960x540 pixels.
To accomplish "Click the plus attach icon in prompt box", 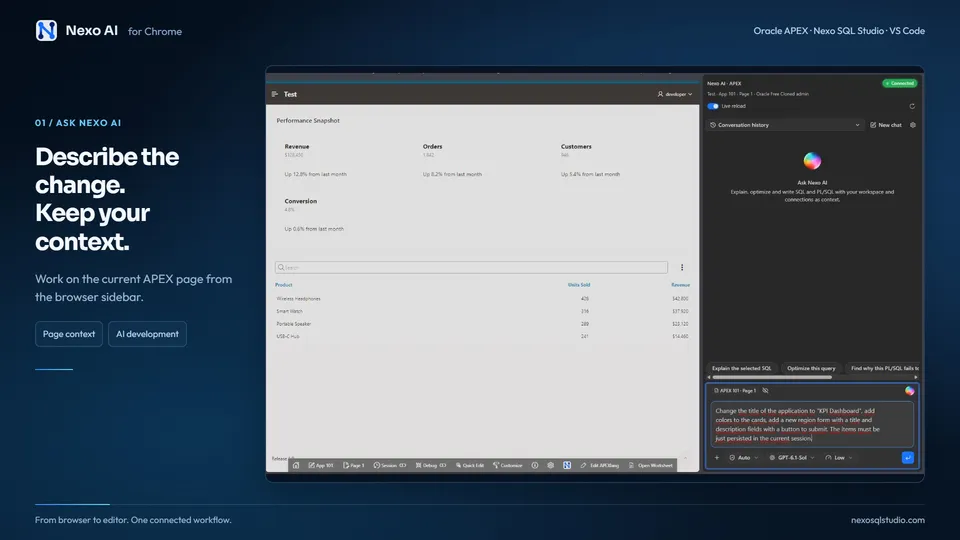I will tap(717, 457).
